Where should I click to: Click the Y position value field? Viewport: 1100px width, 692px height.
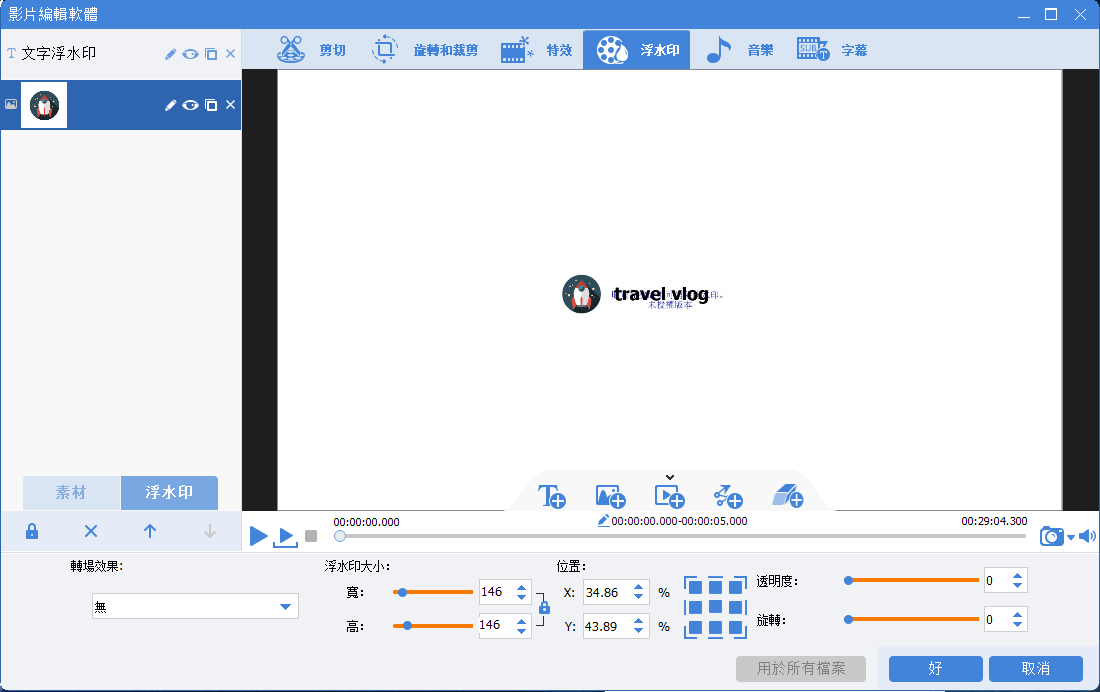[x=606, y=626]
